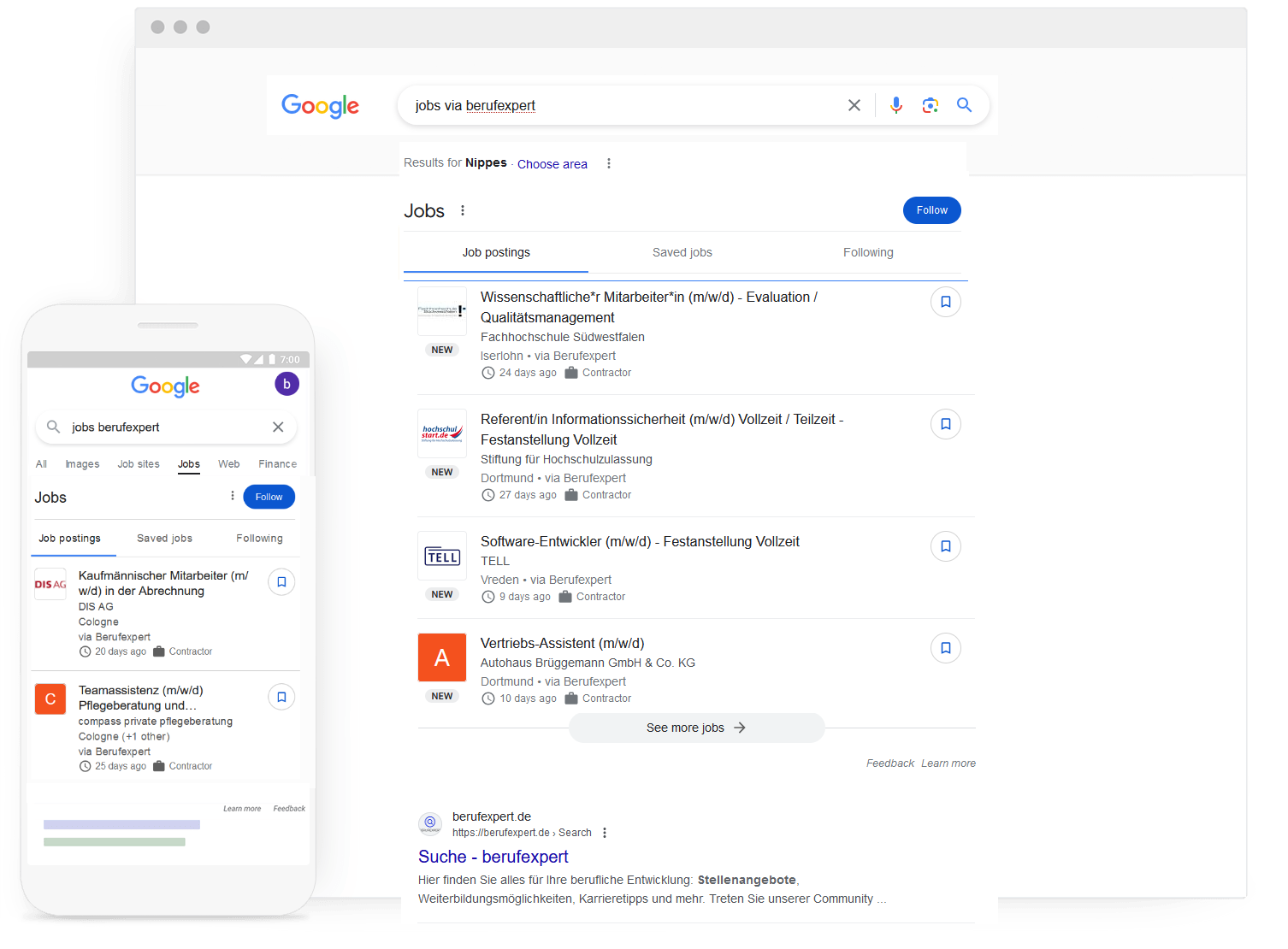Open Kaufmännischer Mitarbeiter job title on phone
The height and width of the screenshot is (949, 1288).
(163, 583)
